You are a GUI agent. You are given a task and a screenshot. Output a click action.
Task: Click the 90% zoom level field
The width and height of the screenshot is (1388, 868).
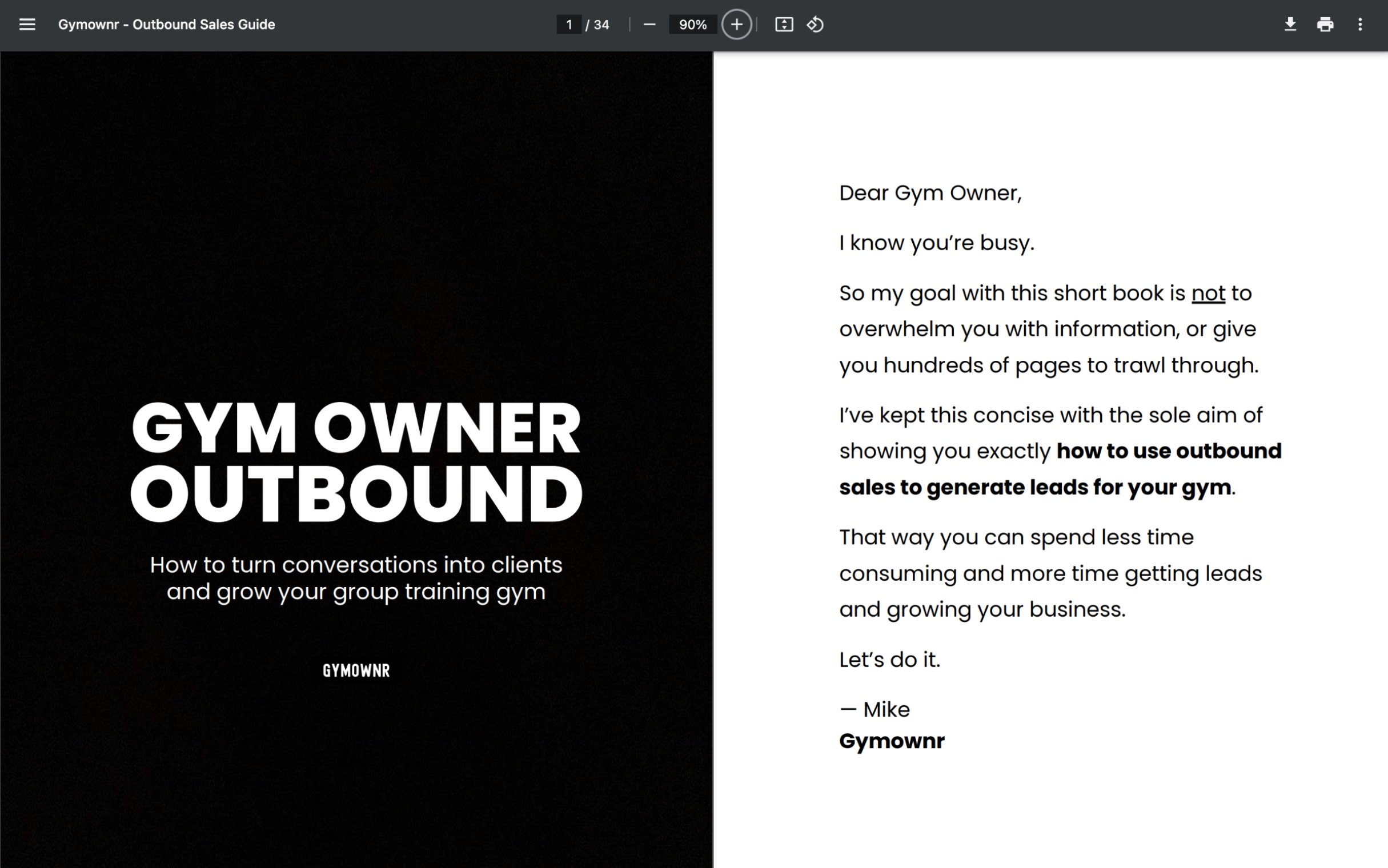click(x=692, y=24)
